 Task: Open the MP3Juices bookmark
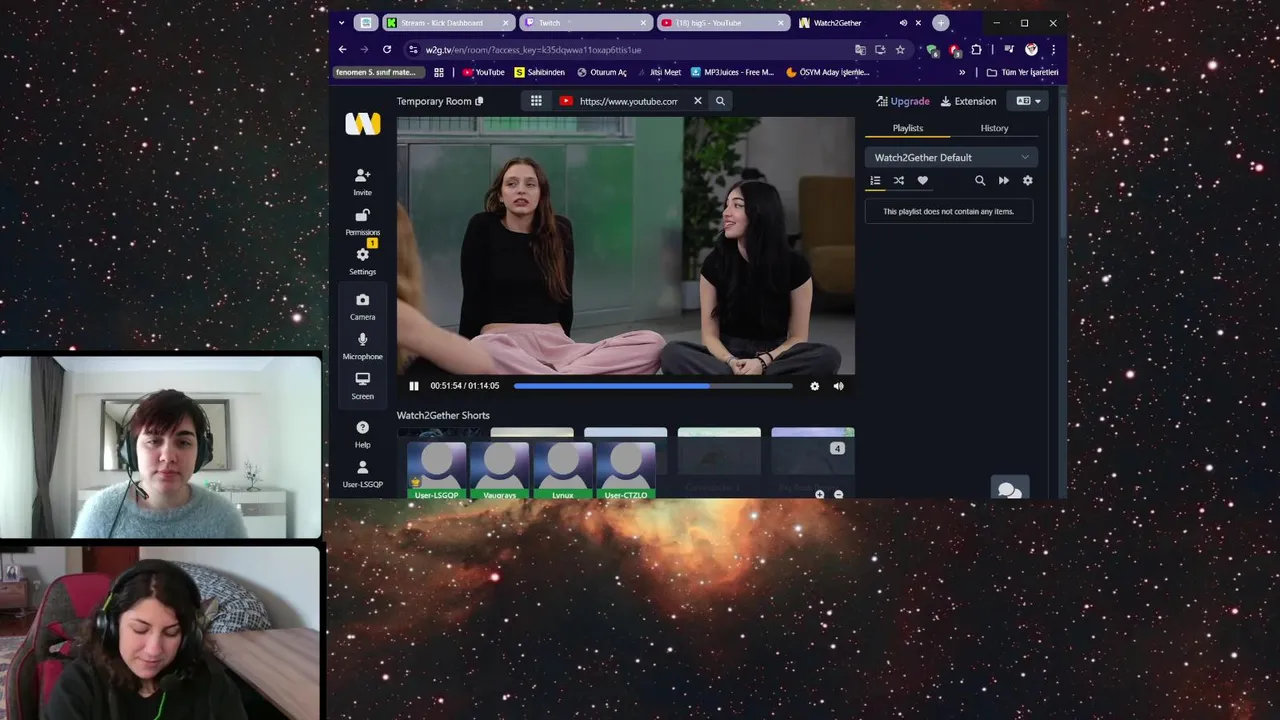[x=732, y=72]
